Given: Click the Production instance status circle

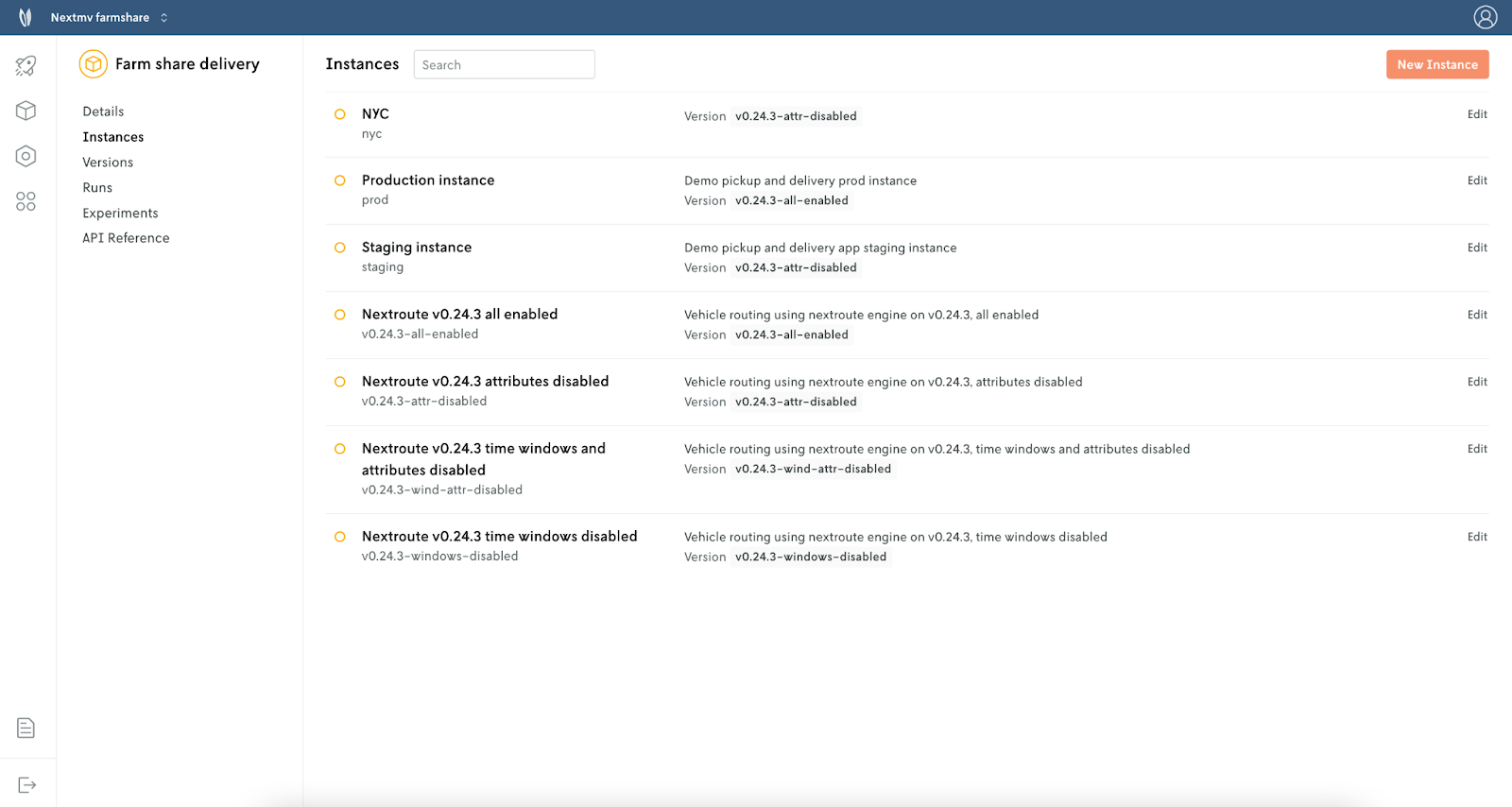Looking at the screenshot, I should [340, 180].
